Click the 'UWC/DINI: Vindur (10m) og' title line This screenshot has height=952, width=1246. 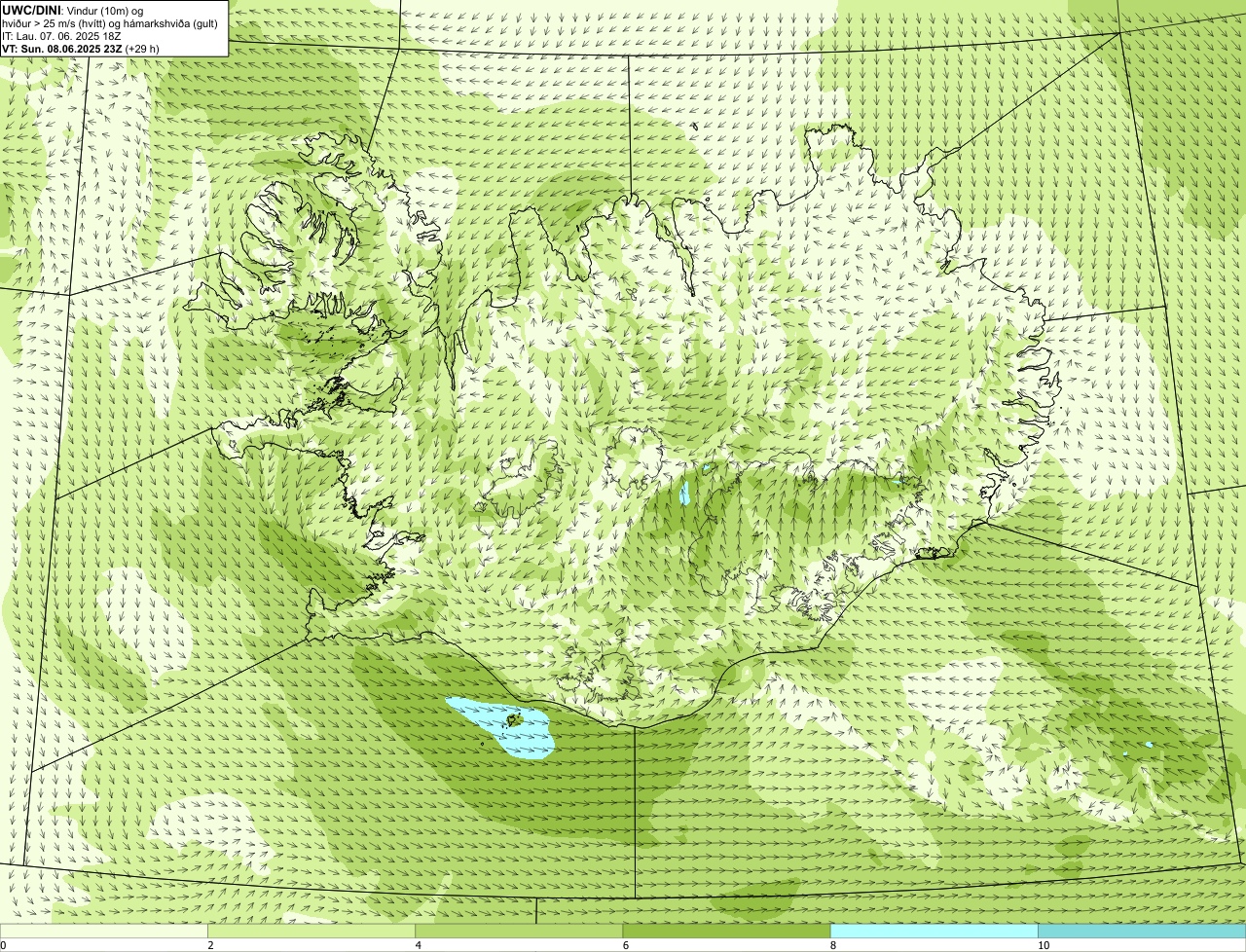click(x=73, y=10)
